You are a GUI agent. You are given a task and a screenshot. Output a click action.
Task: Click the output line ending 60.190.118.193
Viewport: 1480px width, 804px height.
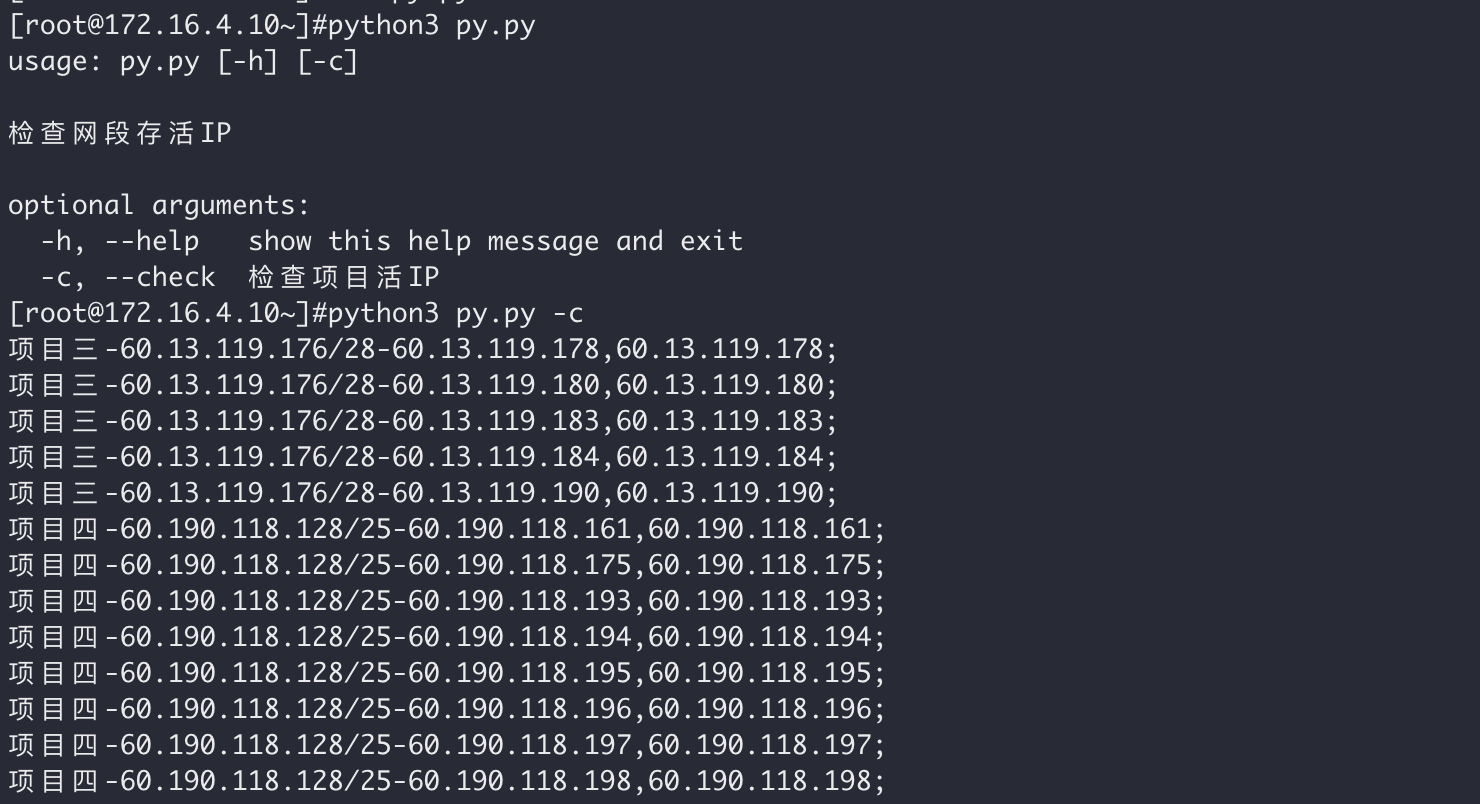(447, 601)
